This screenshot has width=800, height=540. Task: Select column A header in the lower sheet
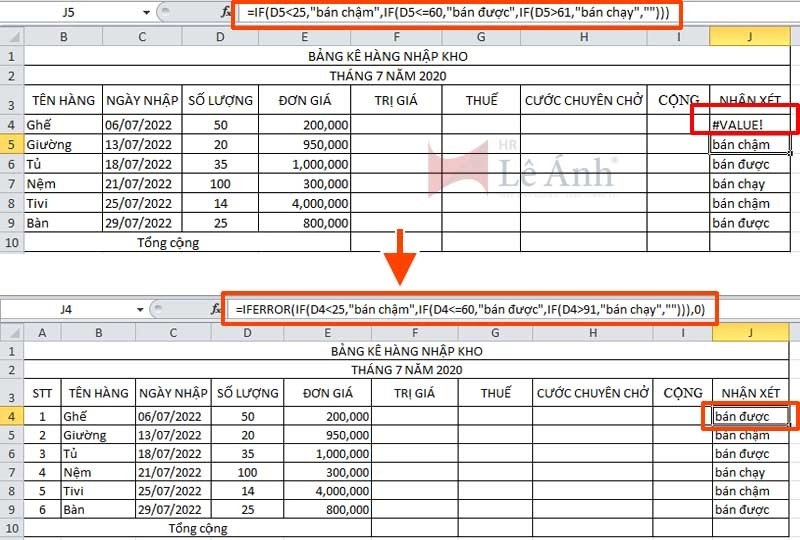41,333
